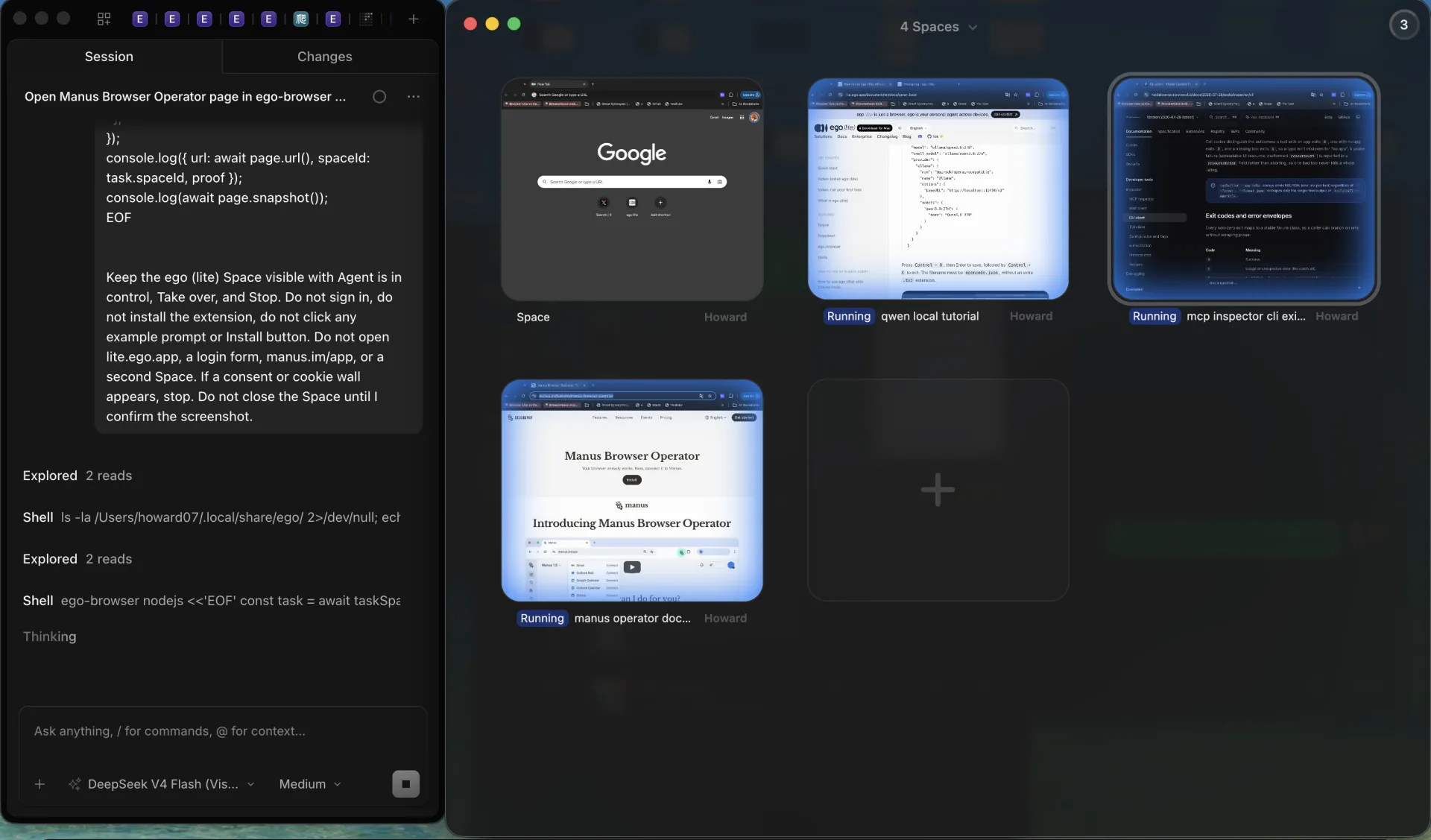
Task: Click the 'Thinking' status text
Action: point(49,637)
